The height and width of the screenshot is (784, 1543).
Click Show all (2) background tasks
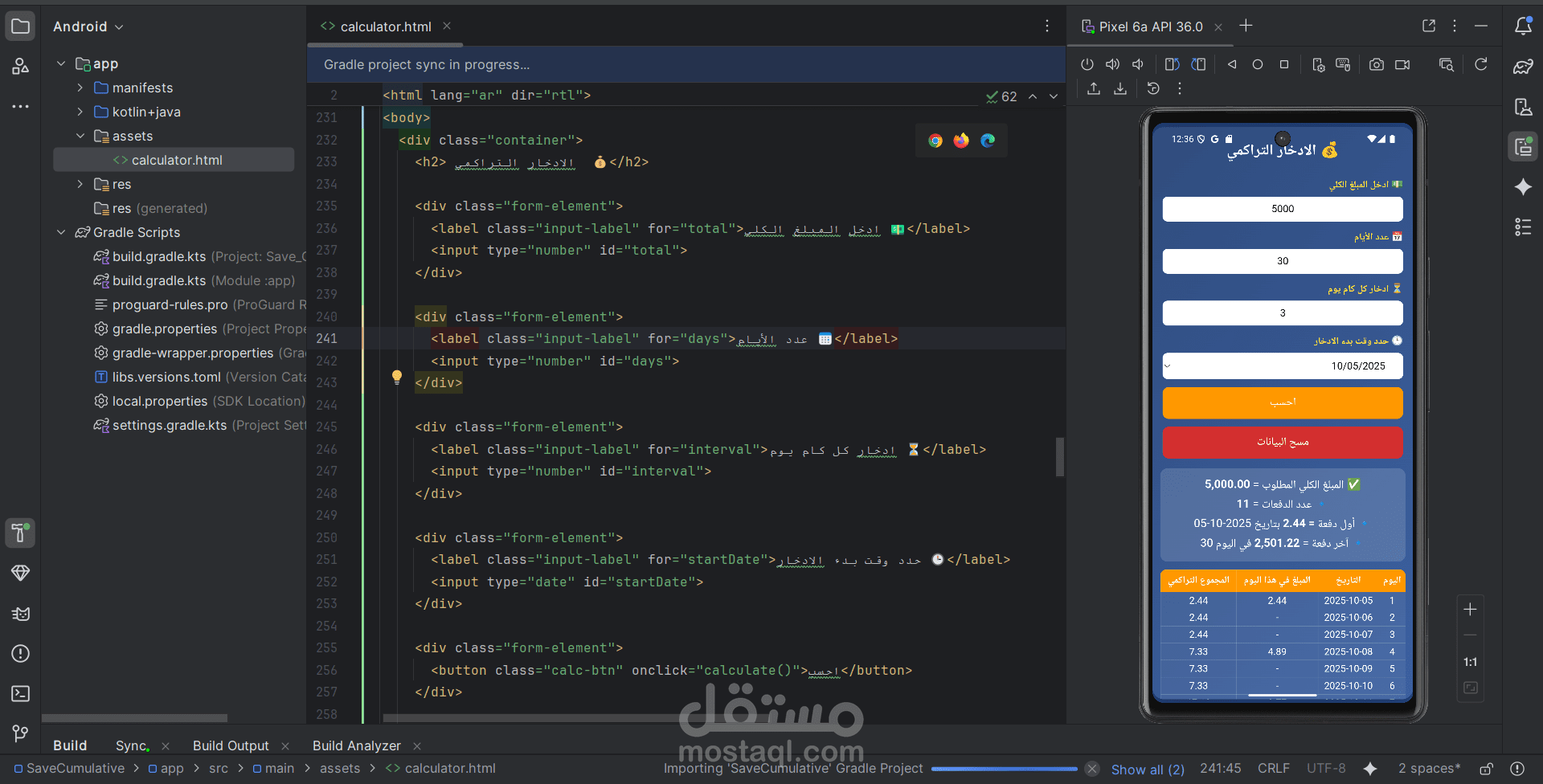(x=1148, y=769)
